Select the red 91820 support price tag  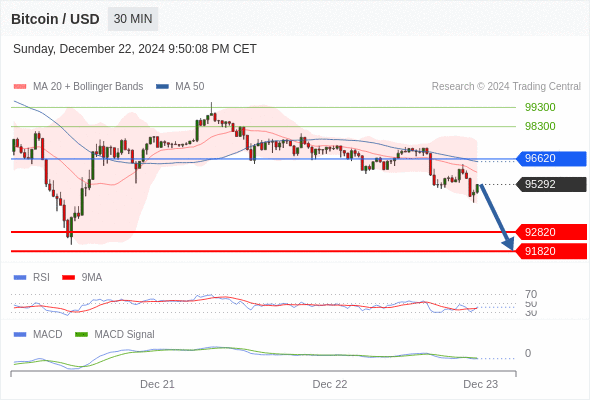pos(551,251)
